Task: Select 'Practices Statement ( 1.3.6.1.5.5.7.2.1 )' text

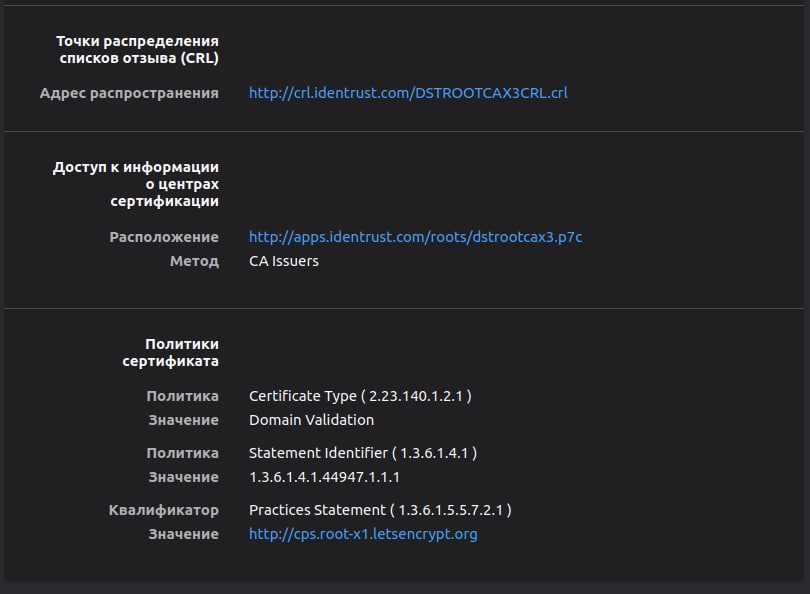Action: (380, 510)
